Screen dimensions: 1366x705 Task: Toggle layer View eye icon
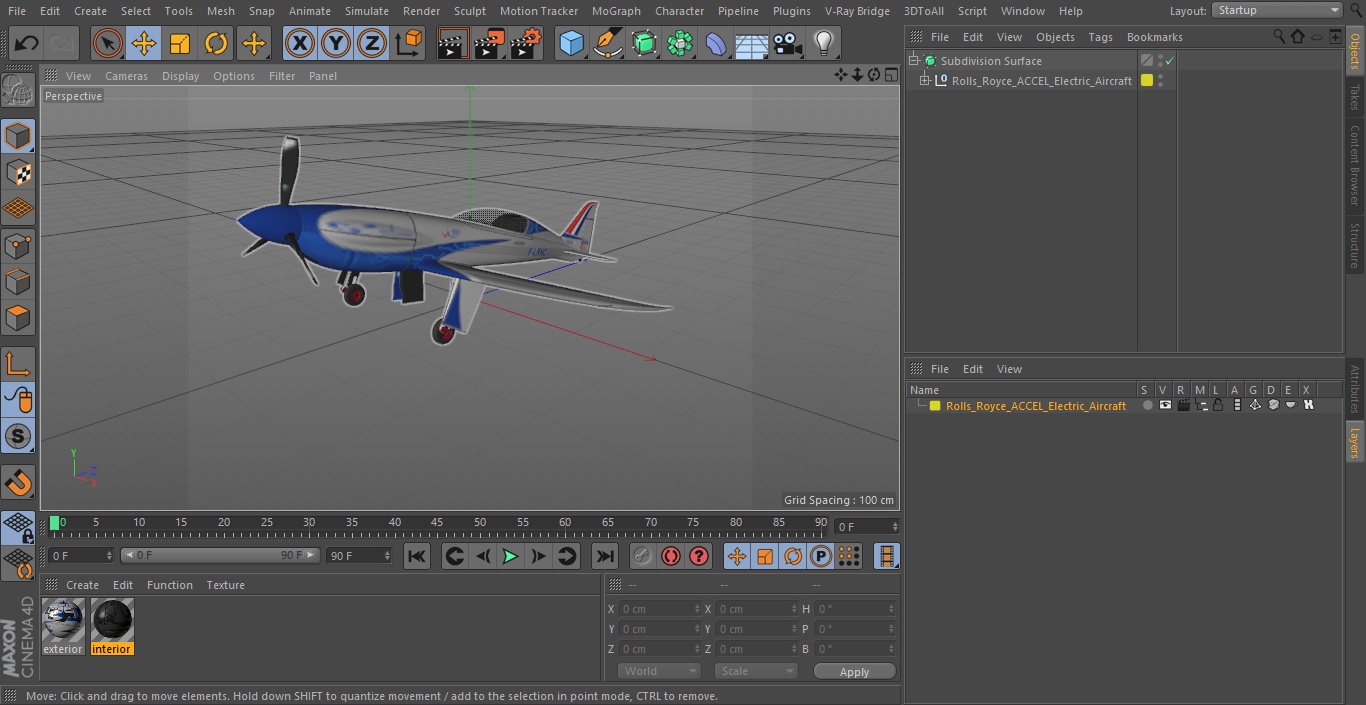point(1165,406)
